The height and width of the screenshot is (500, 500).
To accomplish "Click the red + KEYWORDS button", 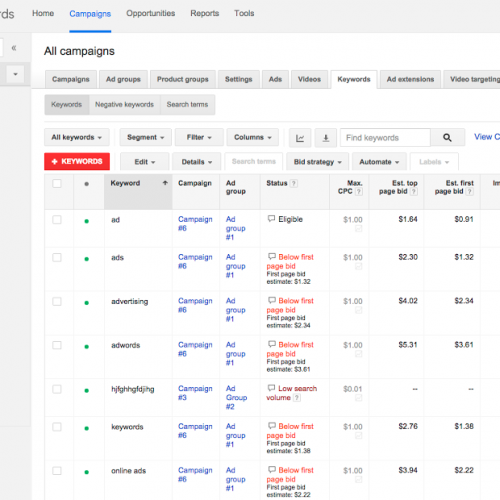I will pos(77,161).
